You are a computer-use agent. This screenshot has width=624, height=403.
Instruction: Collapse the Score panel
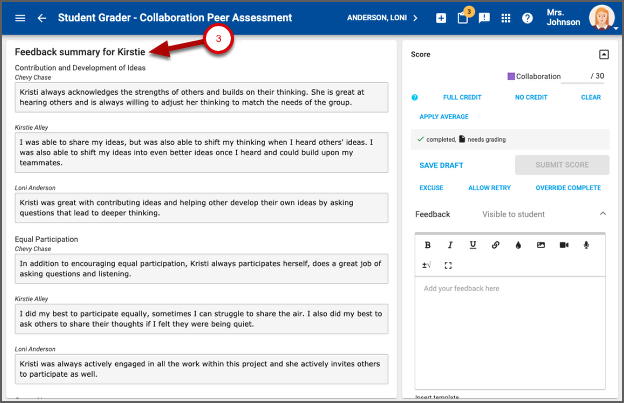[x=603, y=54]
